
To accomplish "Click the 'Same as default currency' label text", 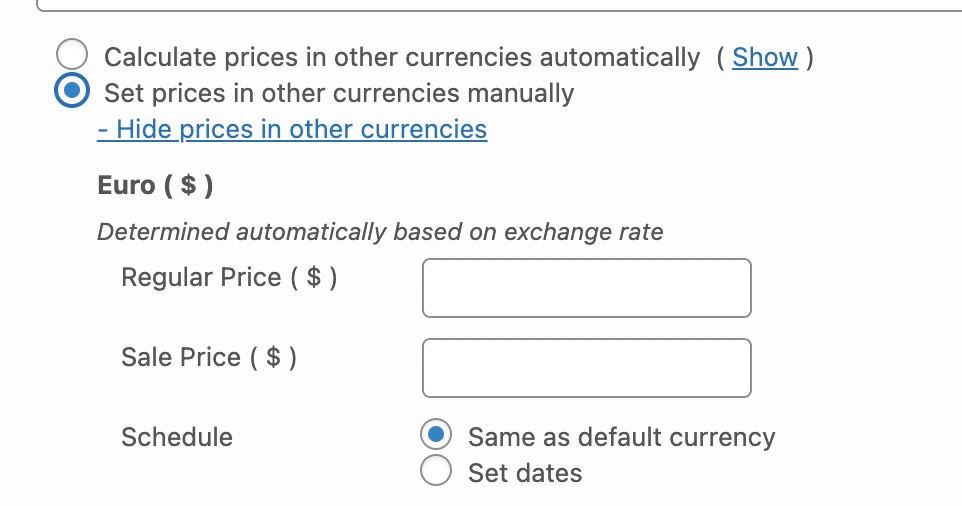I will point(621,437).
